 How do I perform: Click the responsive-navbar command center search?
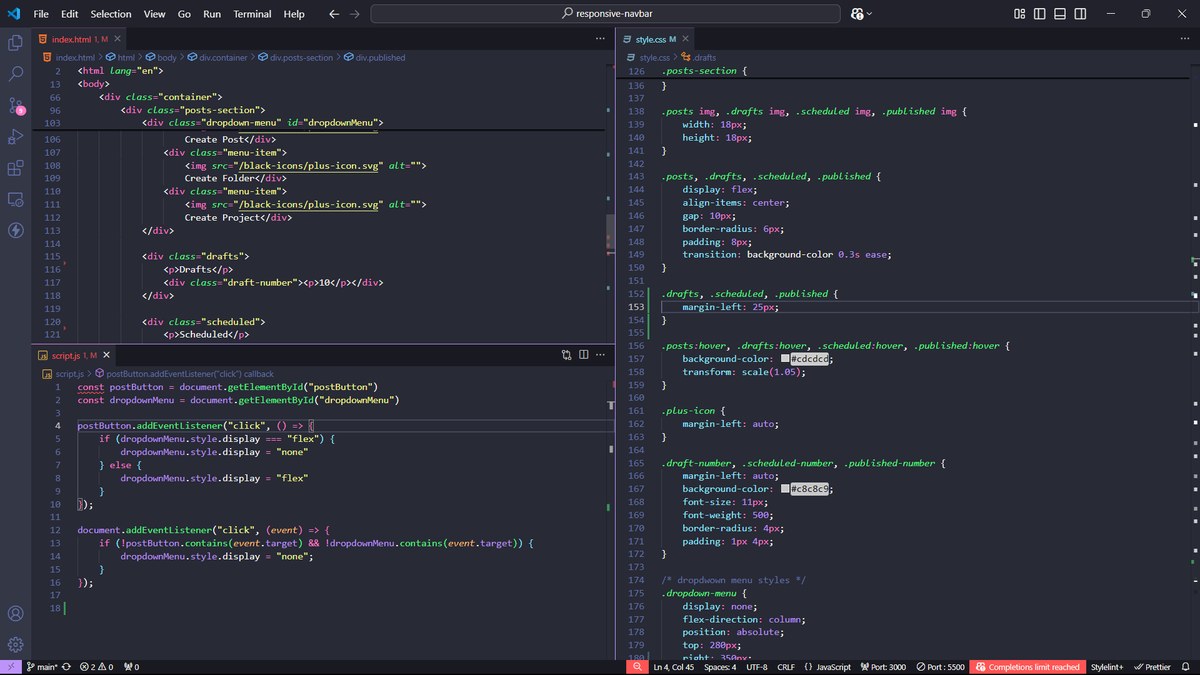click(x=607, y=14)
